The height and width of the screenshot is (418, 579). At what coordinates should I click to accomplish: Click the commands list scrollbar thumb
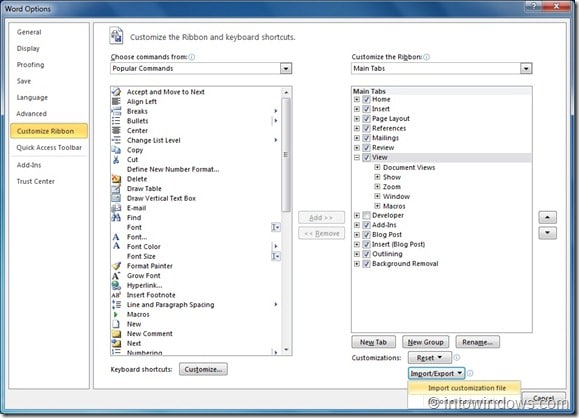tap(286, 154)
